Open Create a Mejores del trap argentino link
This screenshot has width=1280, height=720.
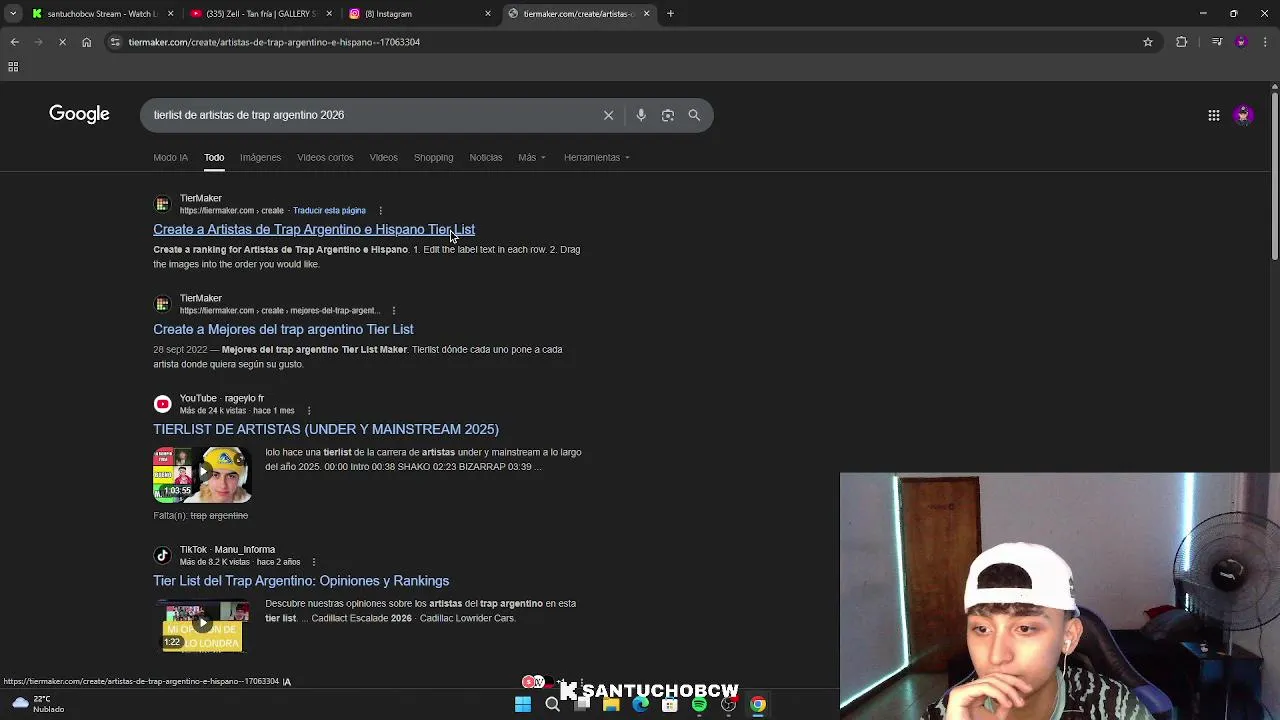[x=283, y=330]
